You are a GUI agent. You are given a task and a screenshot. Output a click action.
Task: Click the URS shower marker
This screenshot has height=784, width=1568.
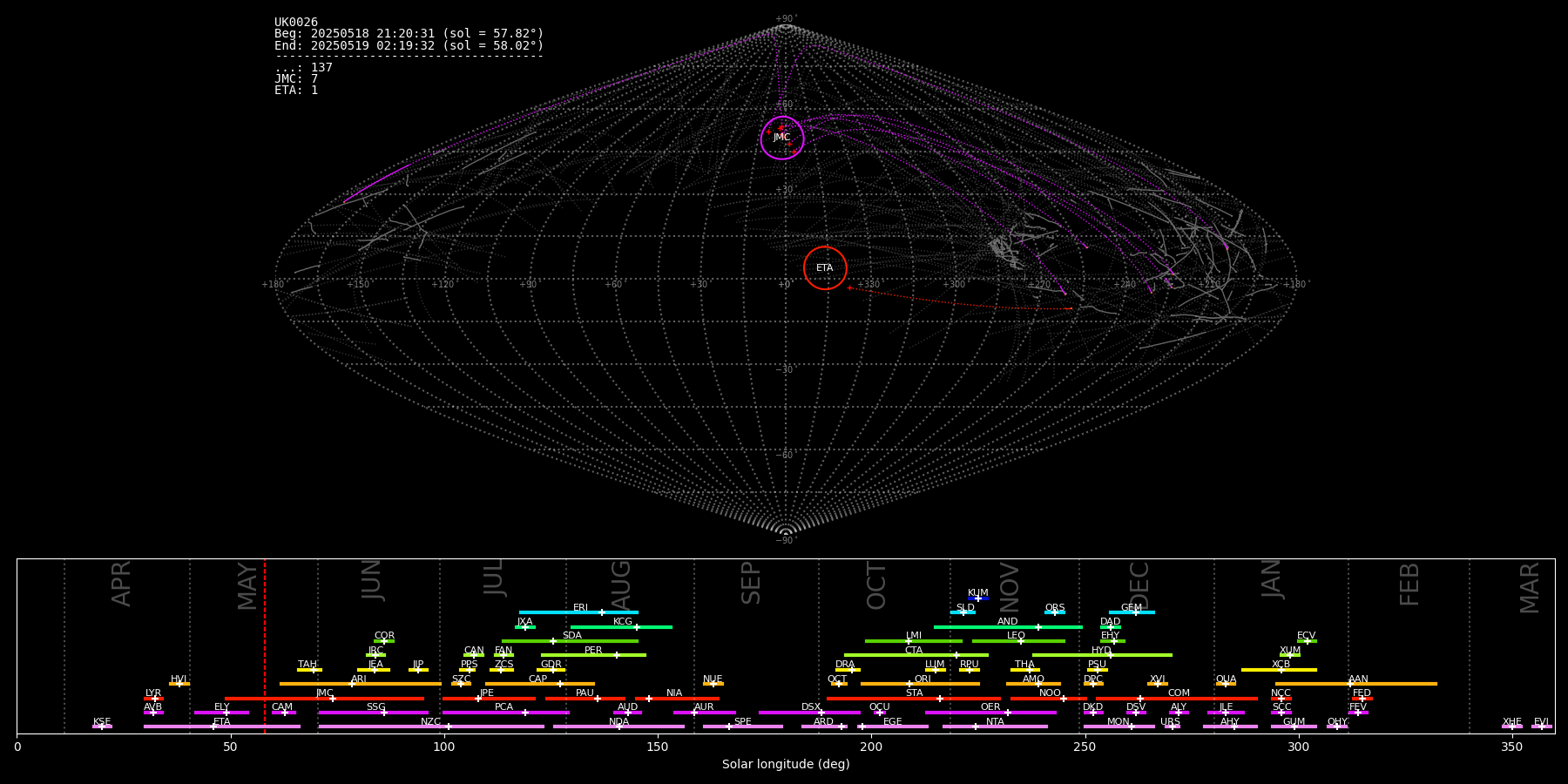pyautogui.click(x=1172, y=727)
